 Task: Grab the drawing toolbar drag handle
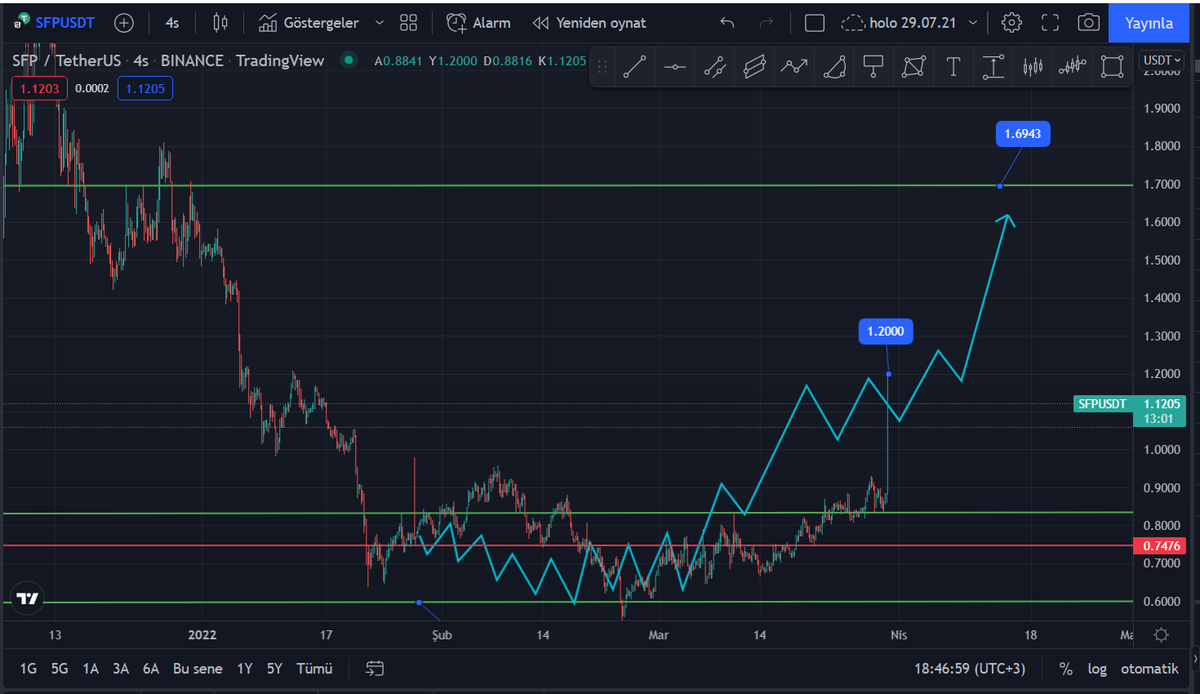click(602, 67)
